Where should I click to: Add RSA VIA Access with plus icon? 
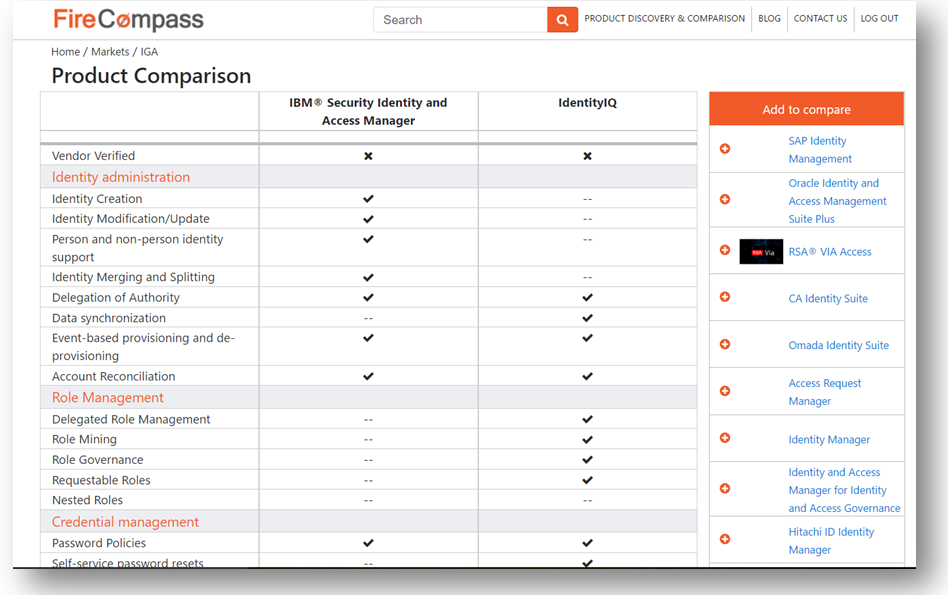click(x=725, y=250)
